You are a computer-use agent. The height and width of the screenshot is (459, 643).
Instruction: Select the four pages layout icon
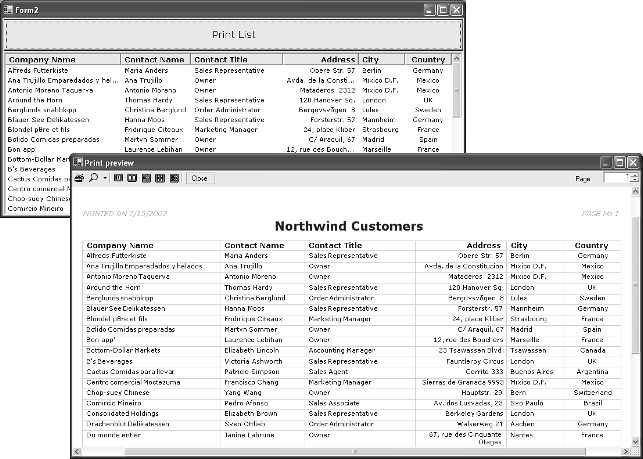(160, 178)
